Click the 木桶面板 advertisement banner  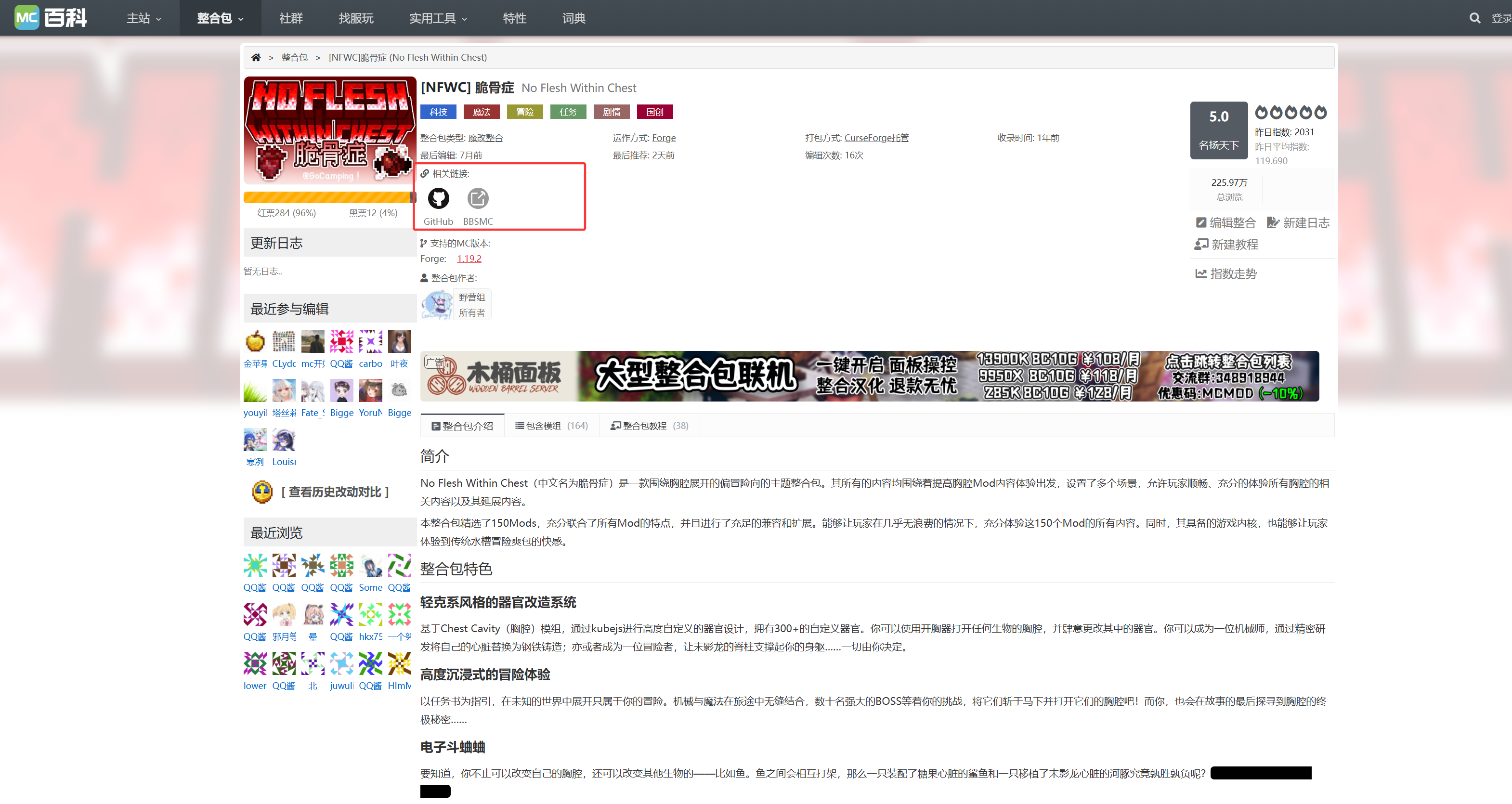tap(870, 376)
